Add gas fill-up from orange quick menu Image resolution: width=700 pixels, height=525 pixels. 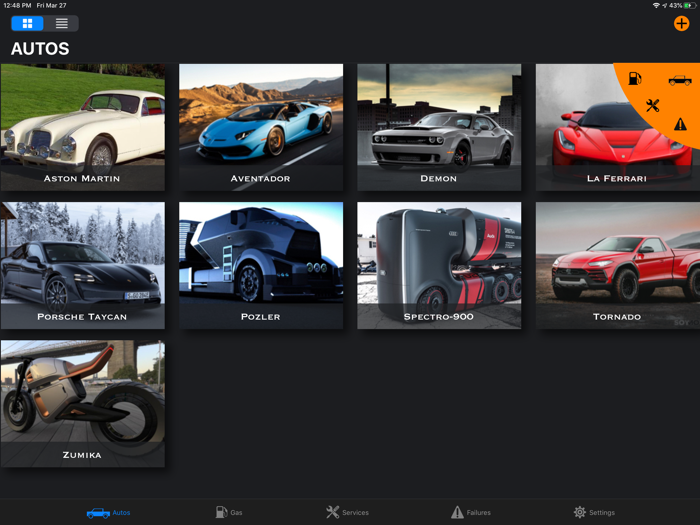click(635, 78)
